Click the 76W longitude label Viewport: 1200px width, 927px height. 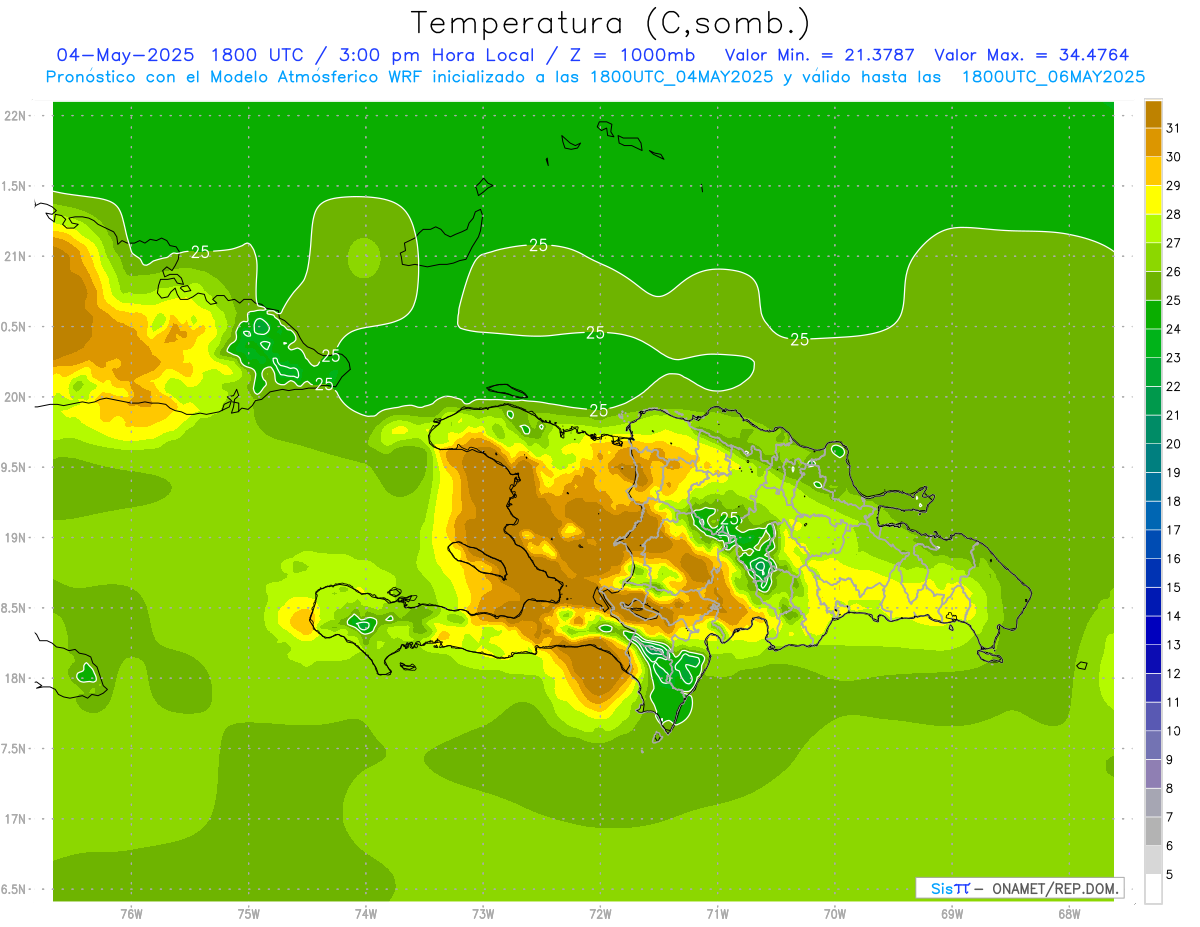131,914
